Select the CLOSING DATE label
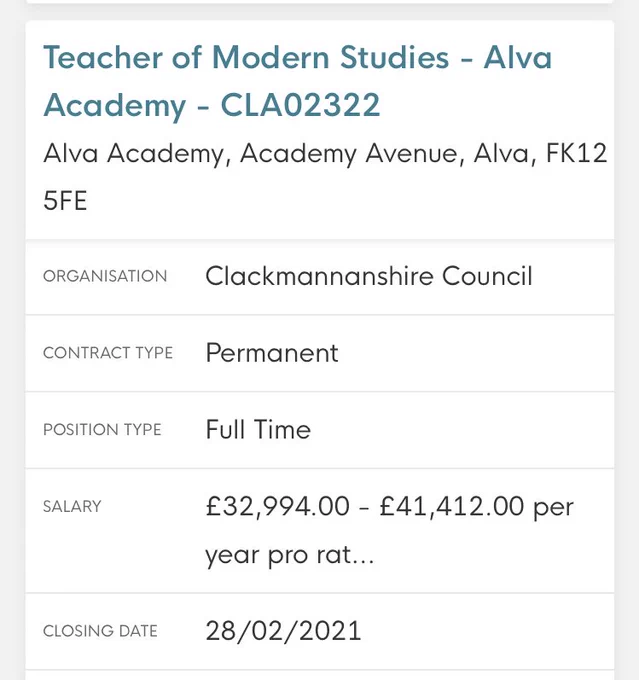Image resolution: width=639 pixels, height=680 pixels. tap(100, 631)
